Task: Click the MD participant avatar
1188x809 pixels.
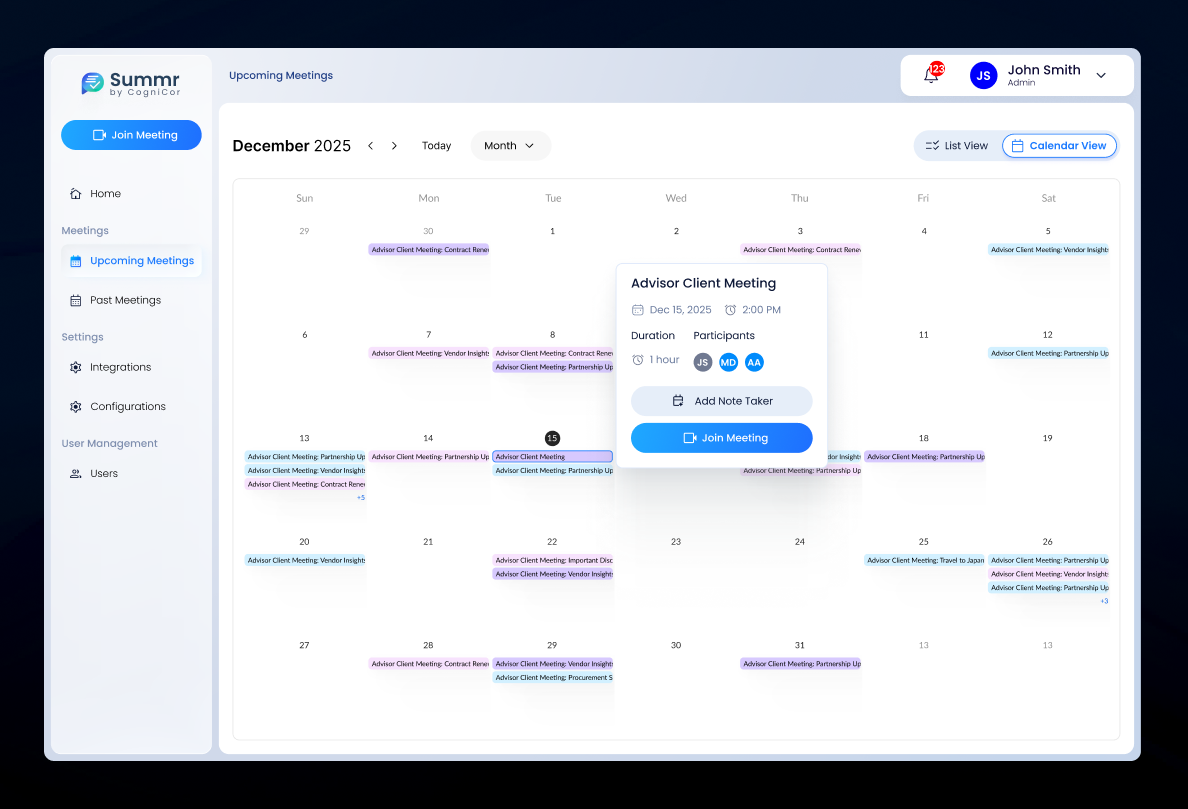Action: (728, 362)
